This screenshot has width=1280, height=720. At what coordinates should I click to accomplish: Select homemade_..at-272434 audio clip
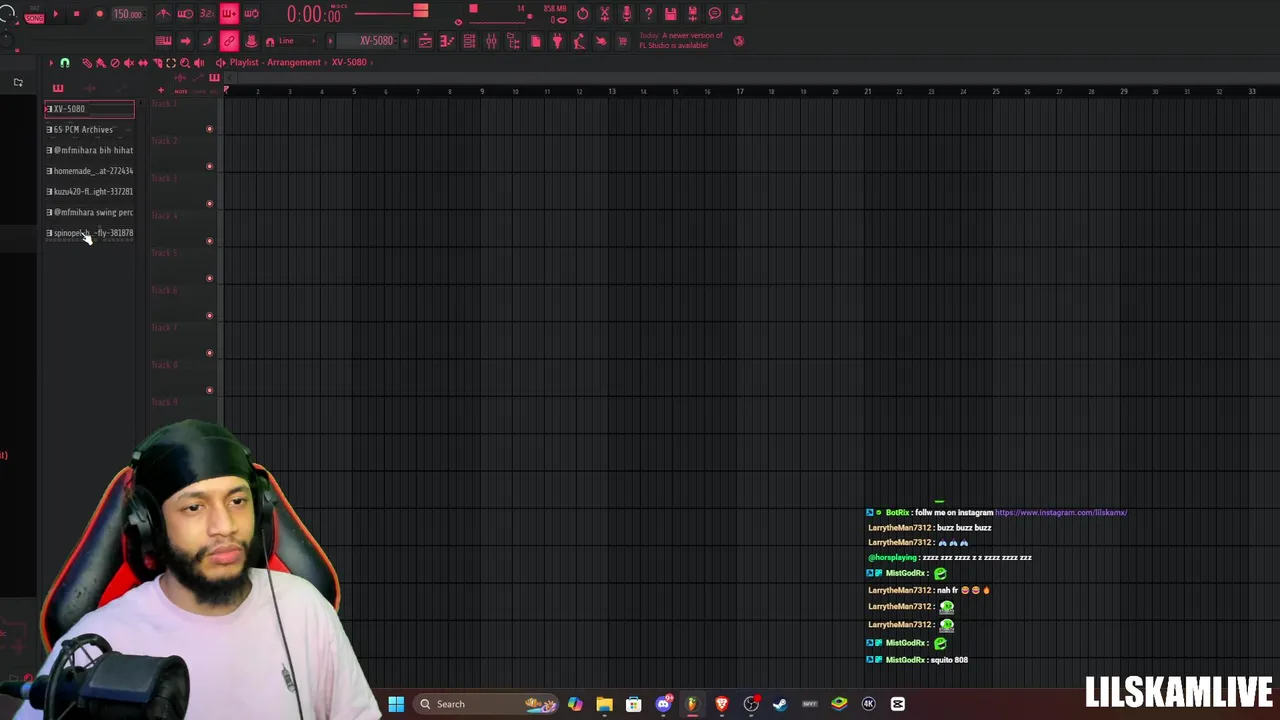[x=89, y=171]
